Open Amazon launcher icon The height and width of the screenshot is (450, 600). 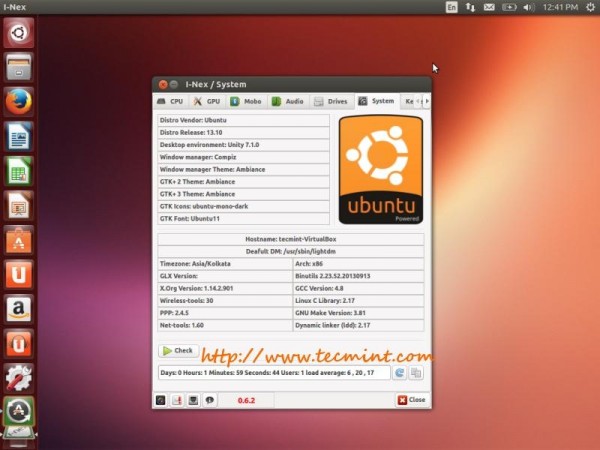[18, 309]
